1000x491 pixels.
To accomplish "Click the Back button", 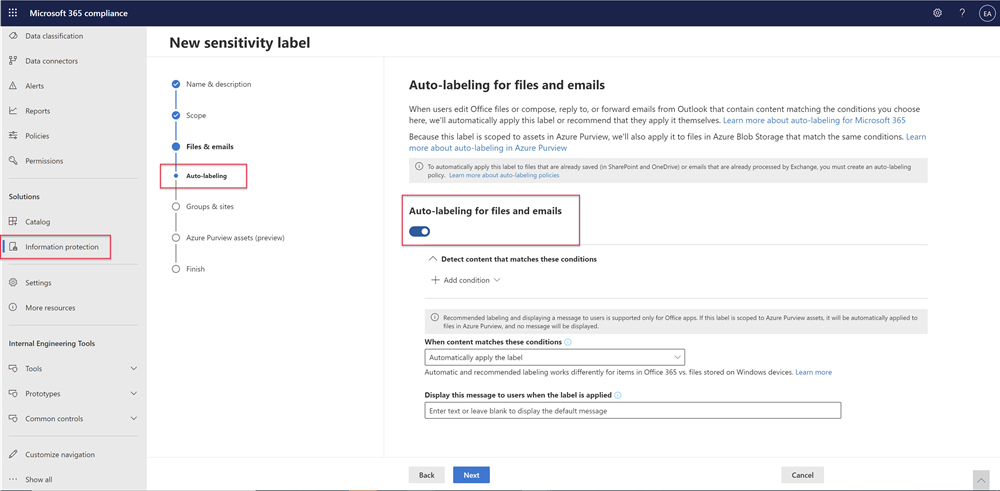I will click(427, 475).
